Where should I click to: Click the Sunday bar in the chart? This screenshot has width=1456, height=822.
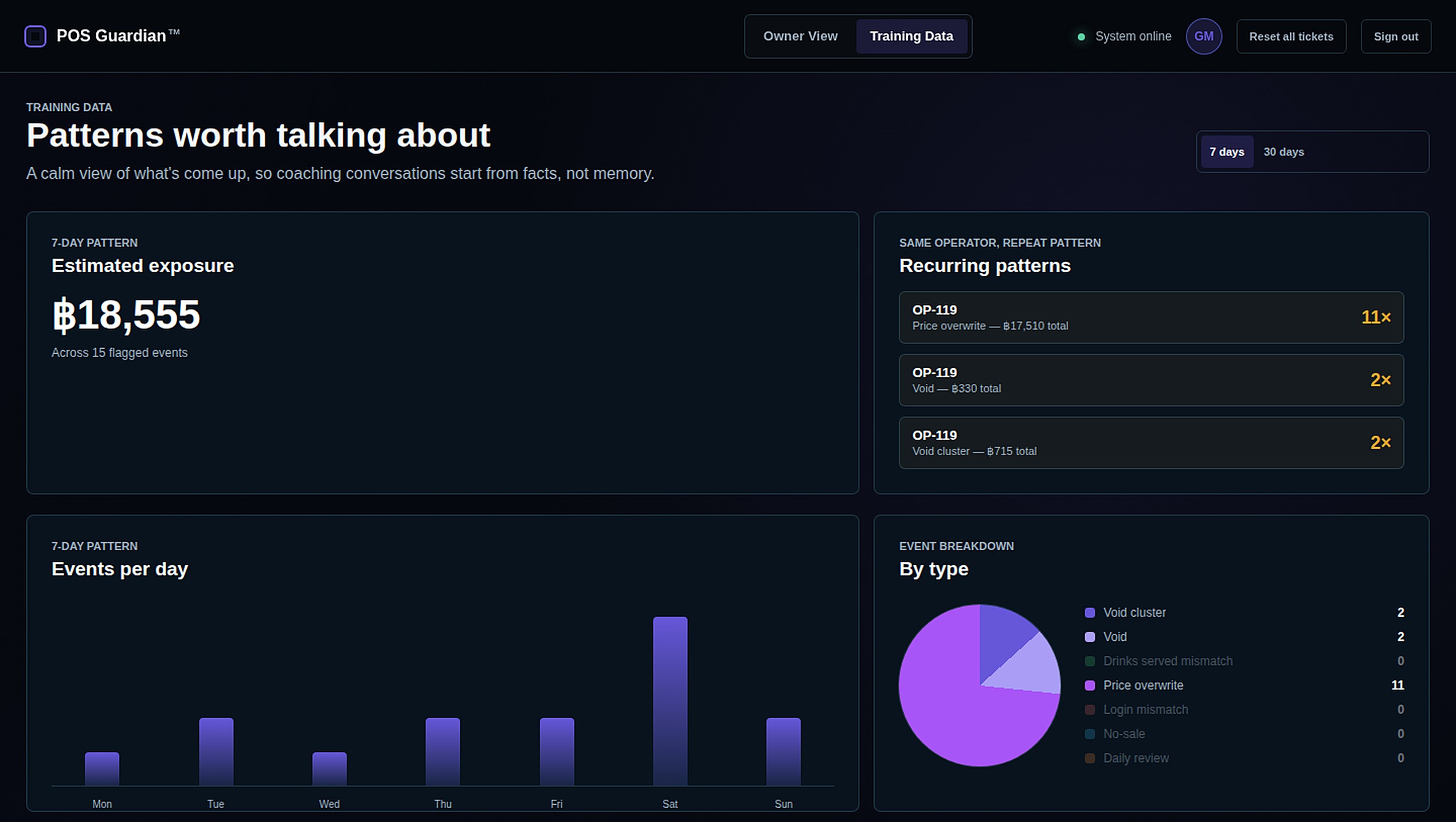pos(783,751)
